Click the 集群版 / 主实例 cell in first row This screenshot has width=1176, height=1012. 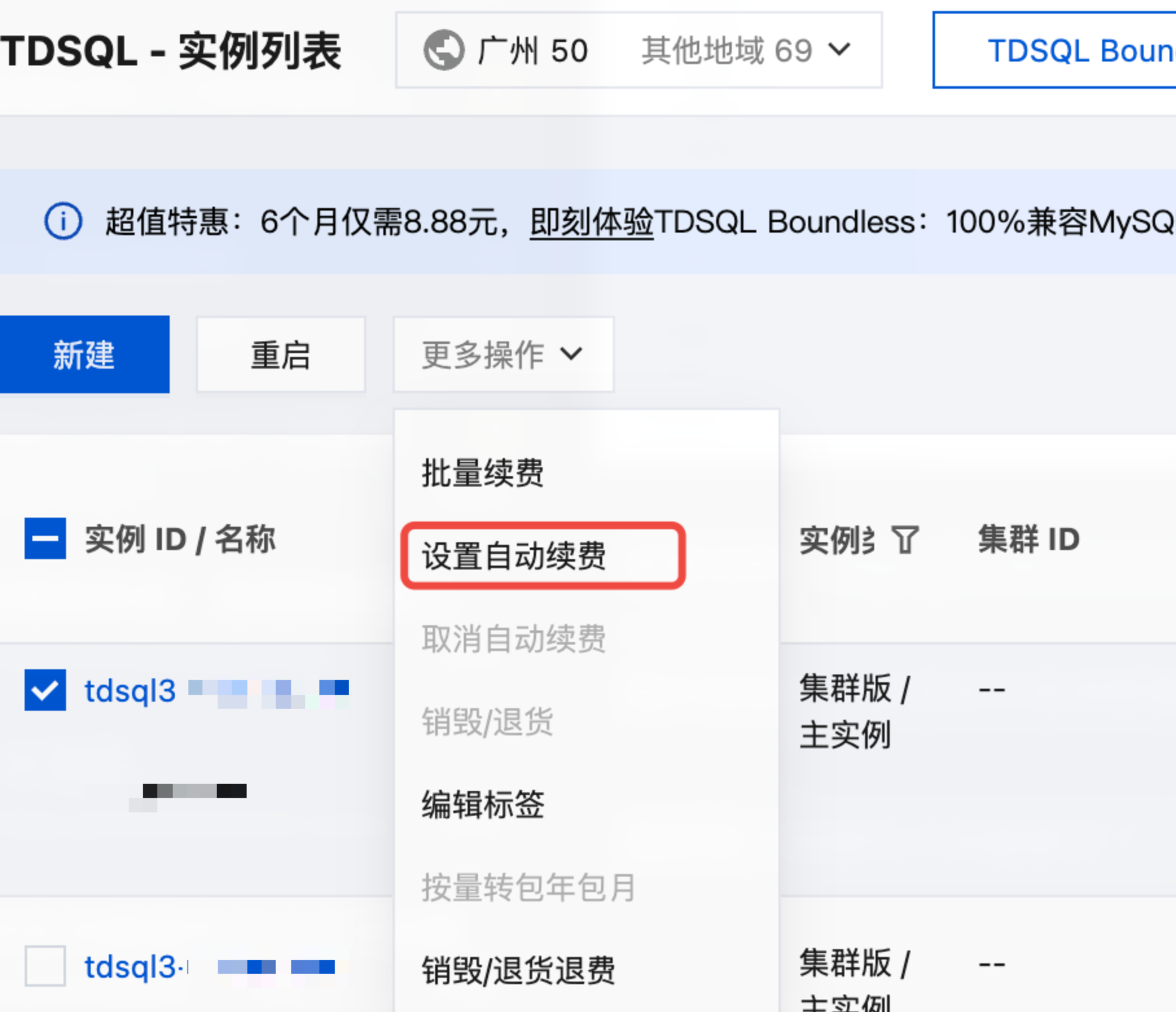tap(855, 711)
